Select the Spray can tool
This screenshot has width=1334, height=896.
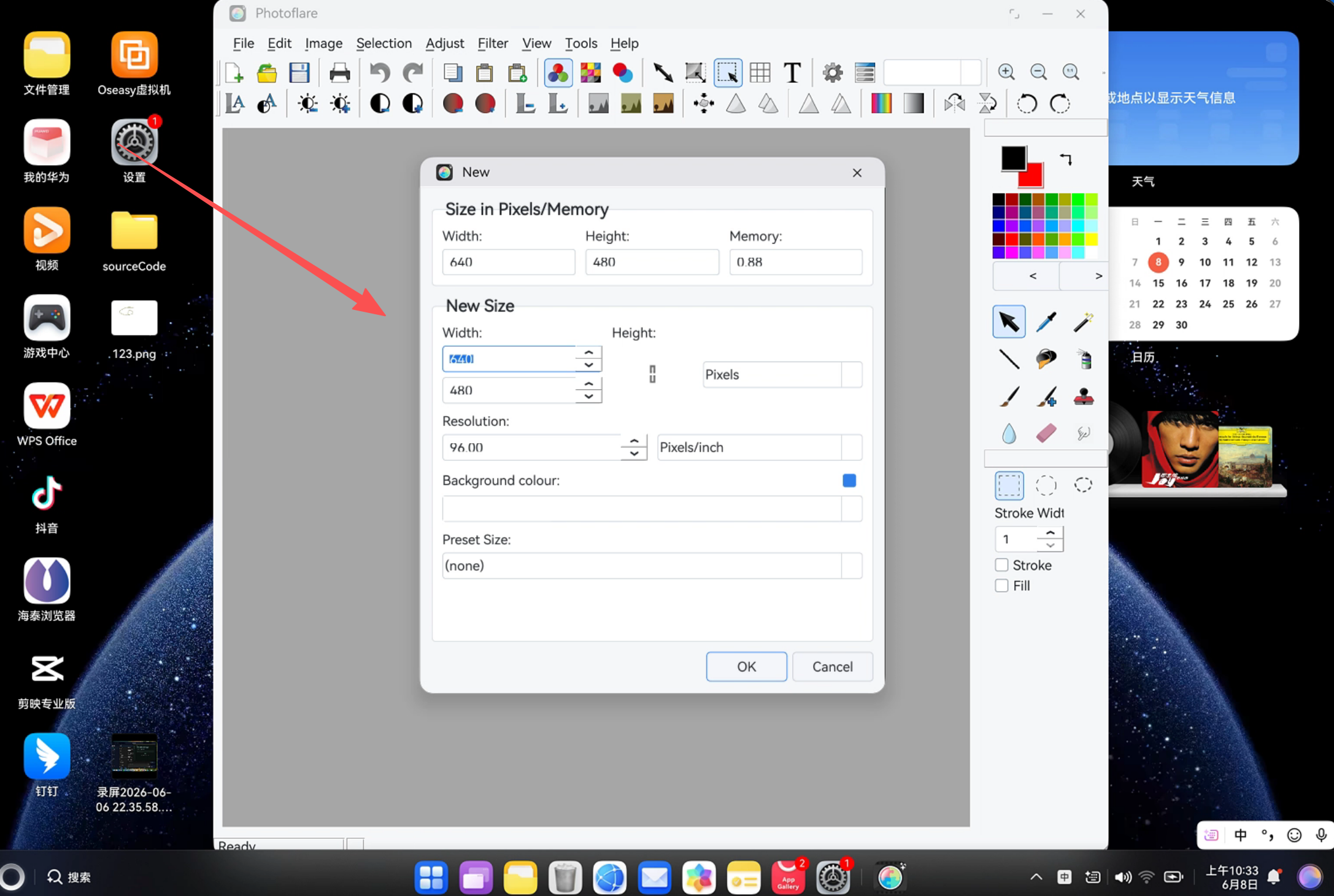click(x=1084, y=359)
